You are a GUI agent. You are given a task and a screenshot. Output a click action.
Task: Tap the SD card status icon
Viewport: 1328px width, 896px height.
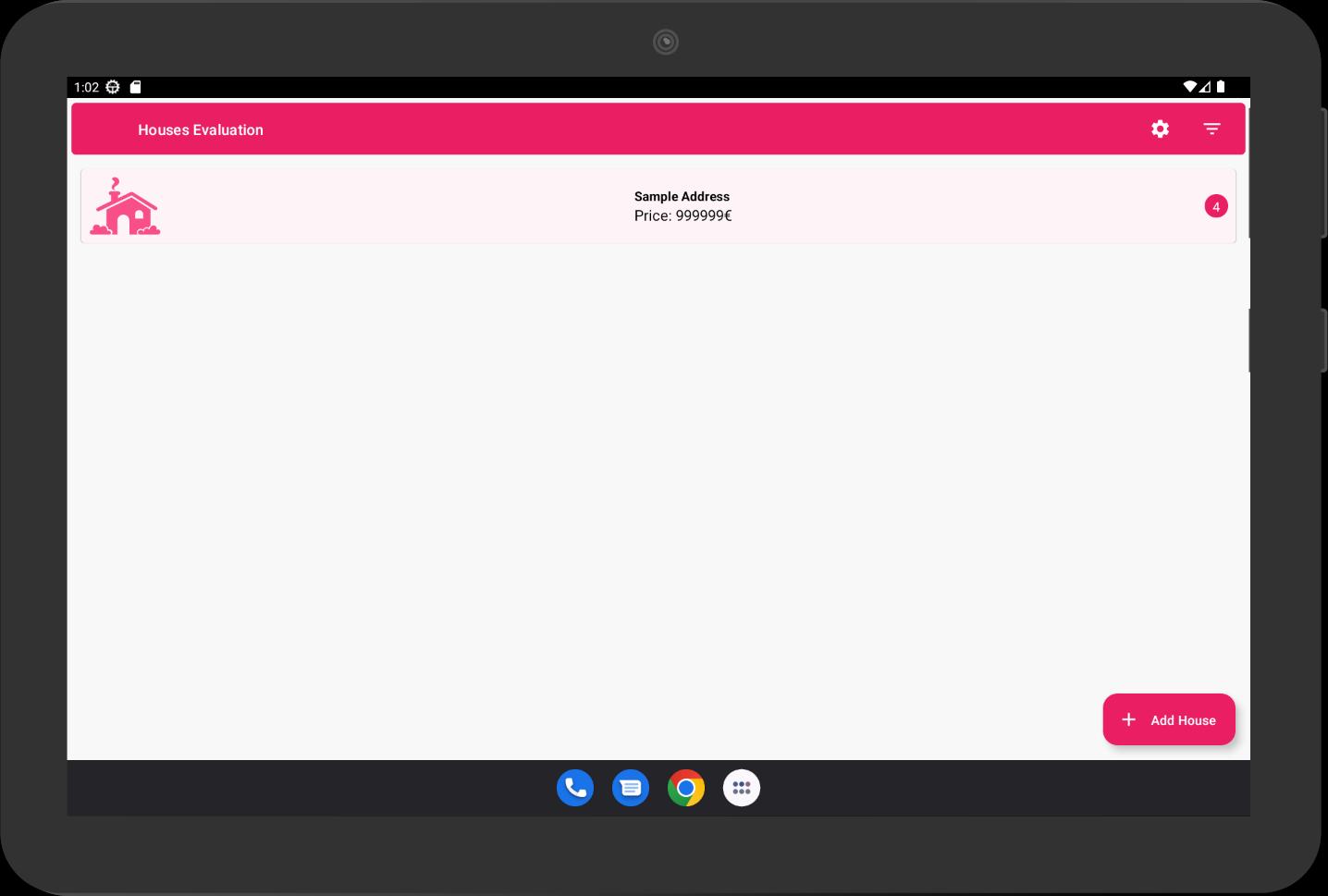[135, 87]
